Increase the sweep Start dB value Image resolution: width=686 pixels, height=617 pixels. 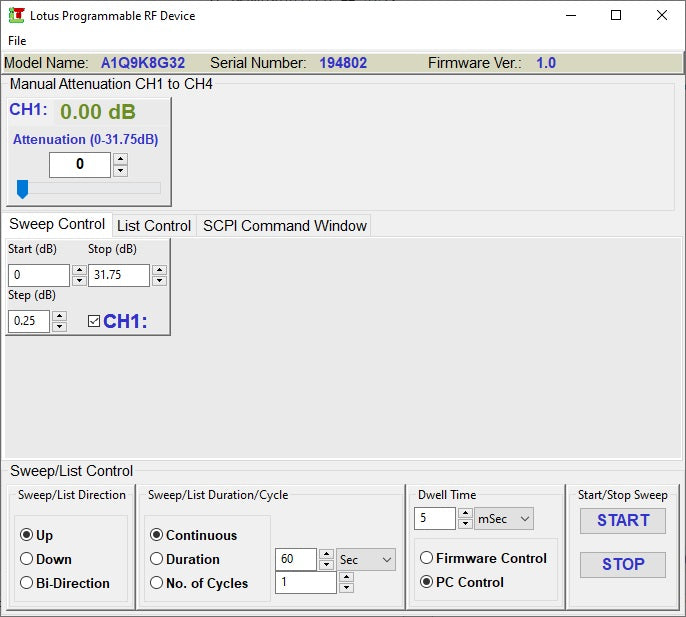(79, 270)
